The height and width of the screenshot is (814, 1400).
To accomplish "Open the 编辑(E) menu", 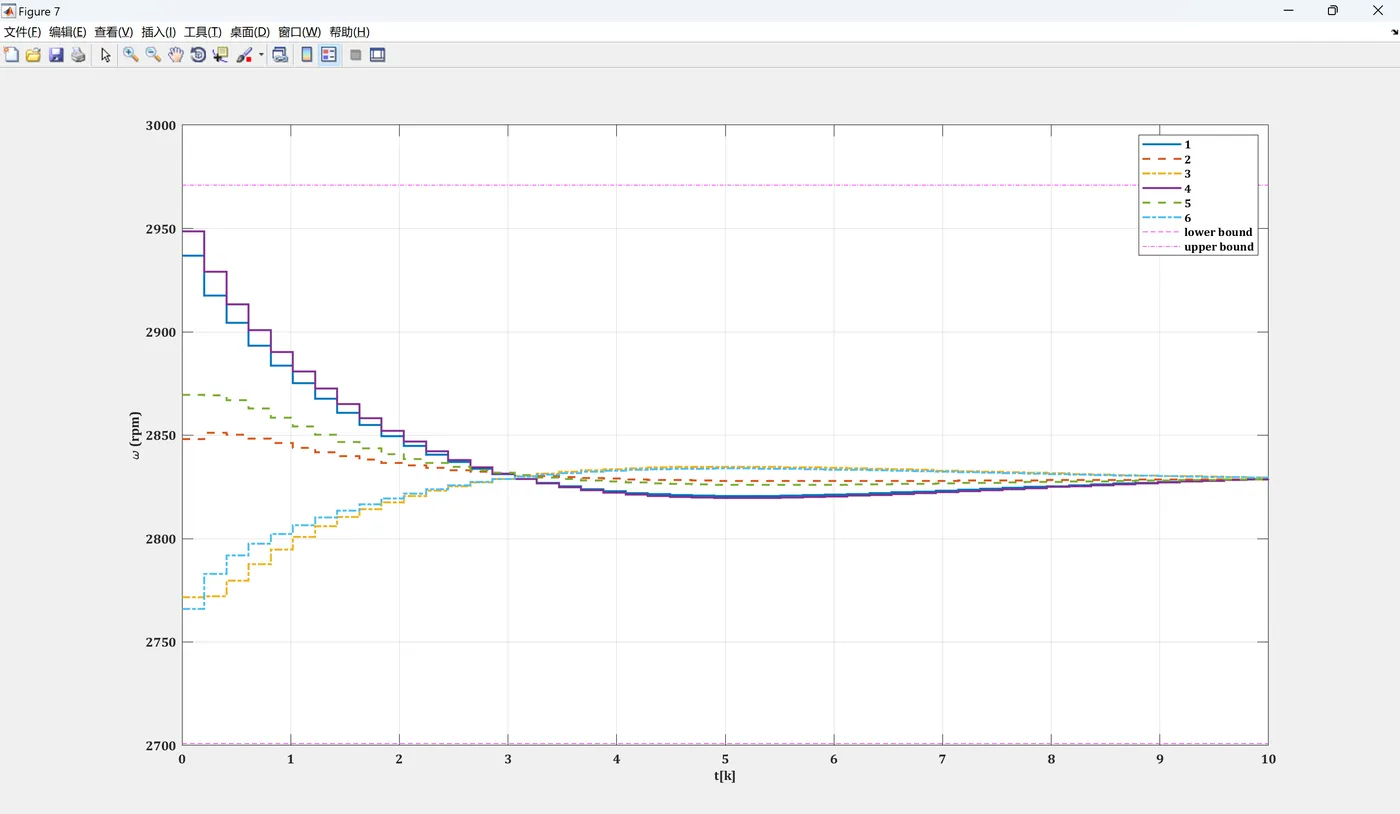I will (67, 32).
